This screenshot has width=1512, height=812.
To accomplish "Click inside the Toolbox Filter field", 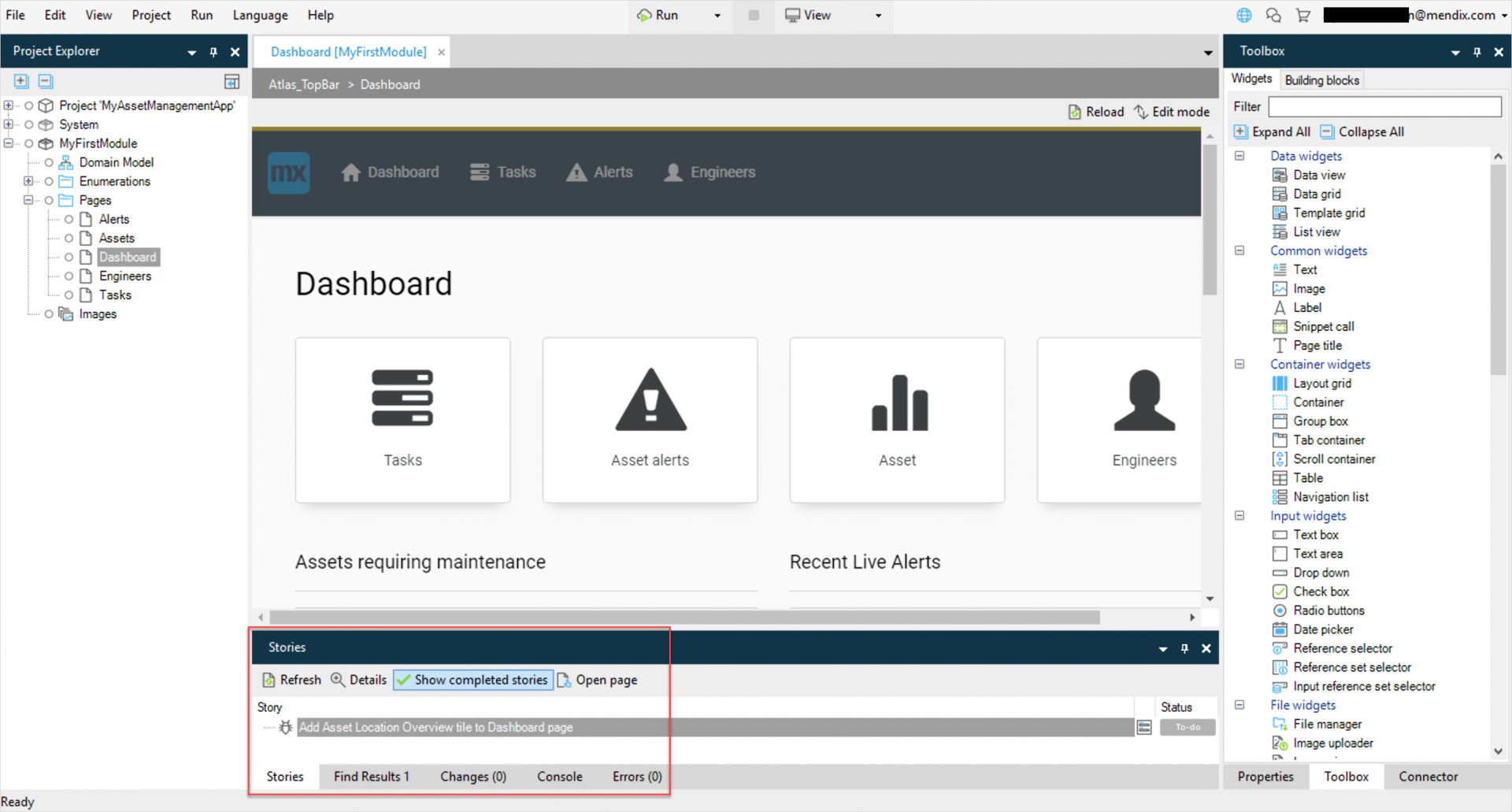I will tap(1384, 106).
